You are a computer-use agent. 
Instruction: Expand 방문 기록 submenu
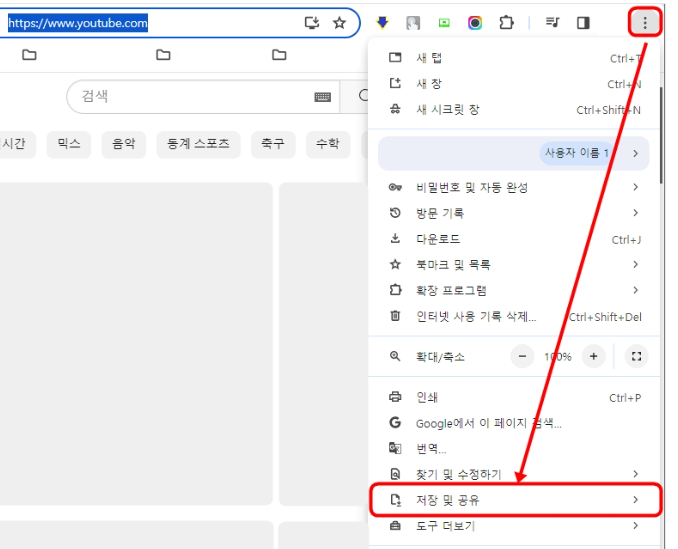pyautogui.click(x=514, y=213)
